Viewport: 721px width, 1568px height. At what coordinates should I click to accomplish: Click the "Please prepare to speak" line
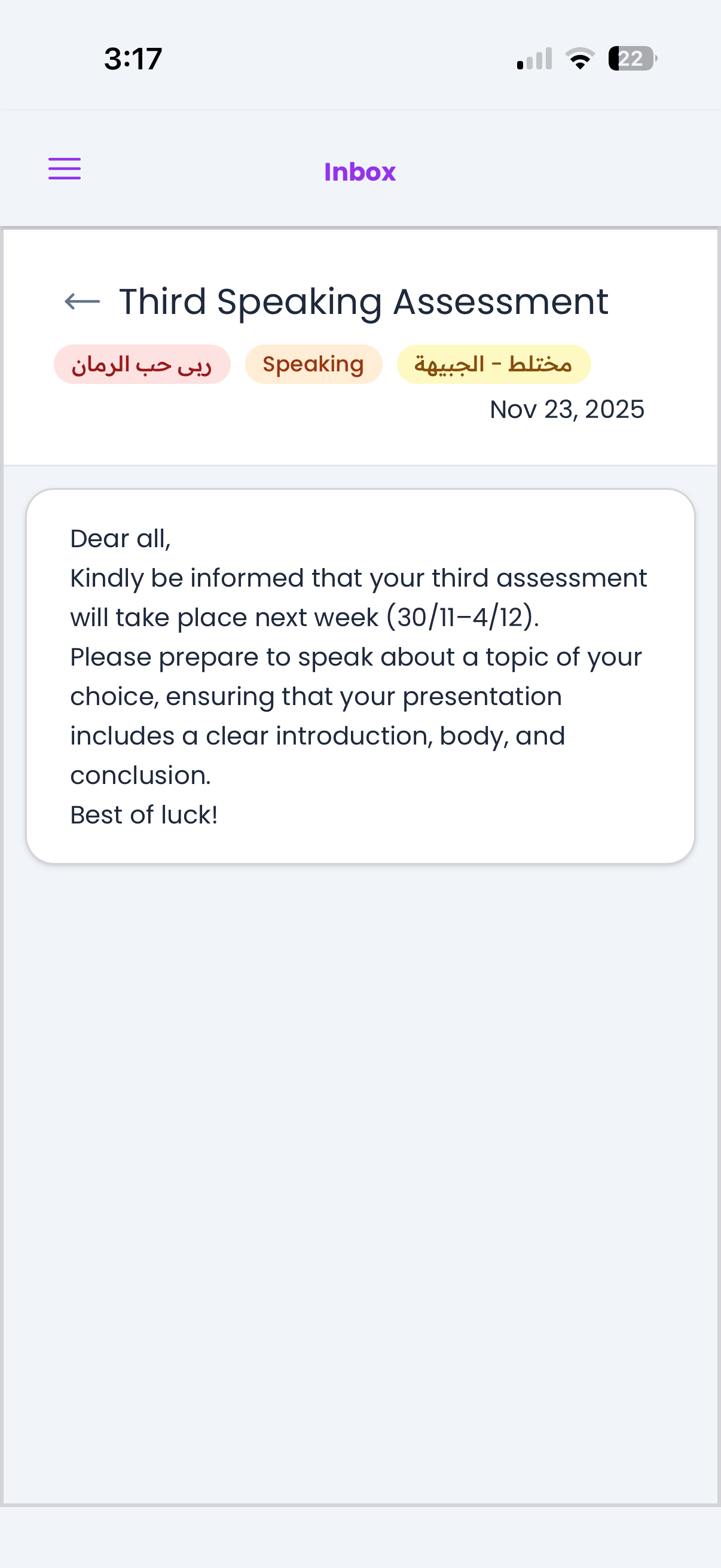pos(356,657)
